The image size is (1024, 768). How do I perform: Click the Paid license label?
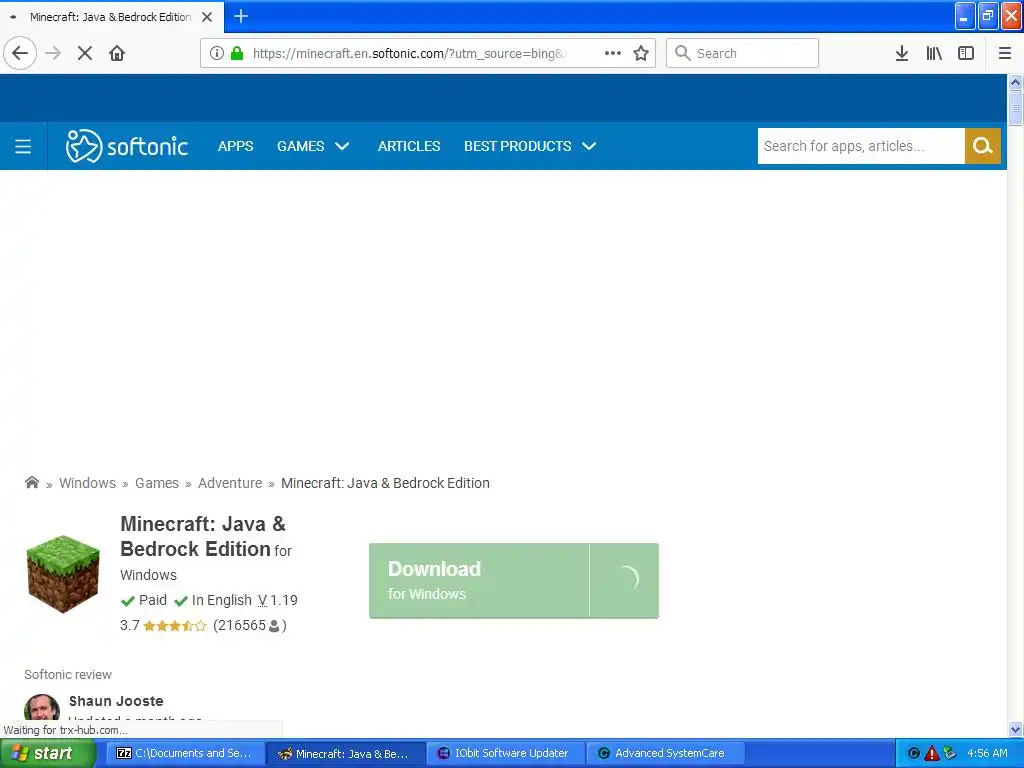[x=153, y=600]
